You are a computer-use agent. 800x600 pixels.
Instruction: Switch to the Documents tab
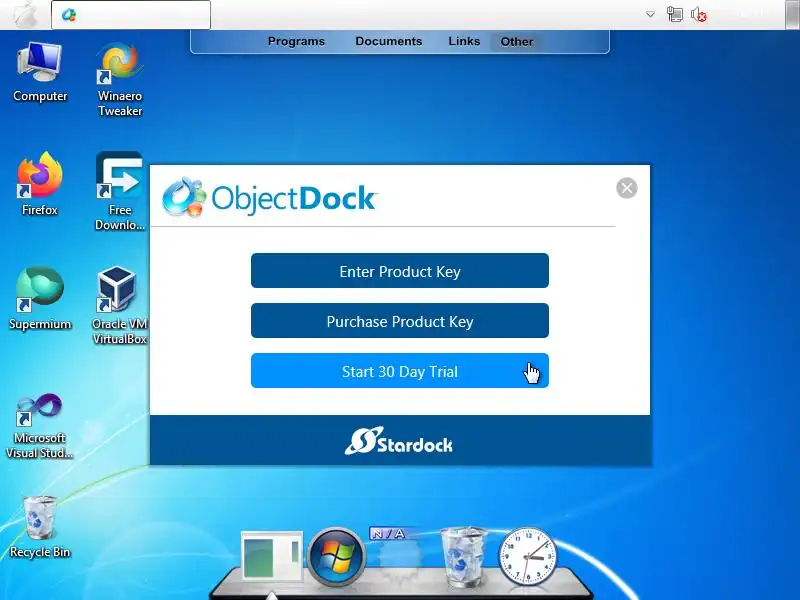point(389,41)
